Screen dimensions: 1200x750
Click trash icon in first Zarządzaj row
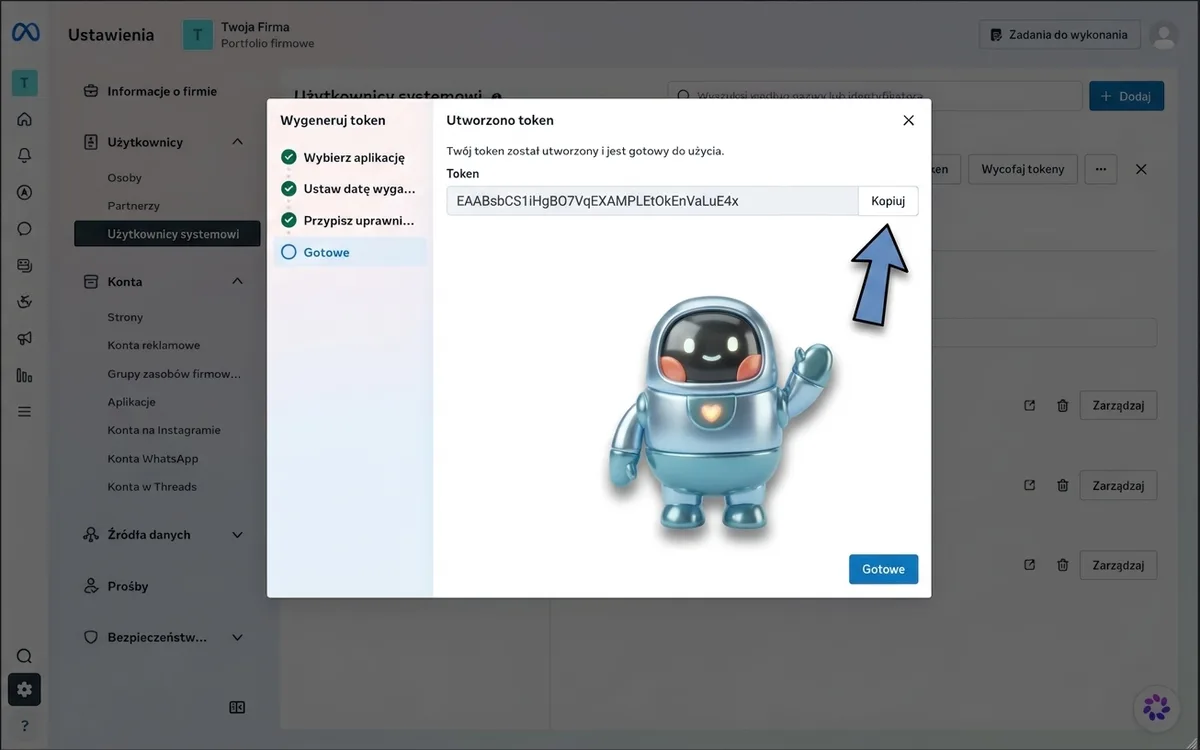[x=1062, y=405]
